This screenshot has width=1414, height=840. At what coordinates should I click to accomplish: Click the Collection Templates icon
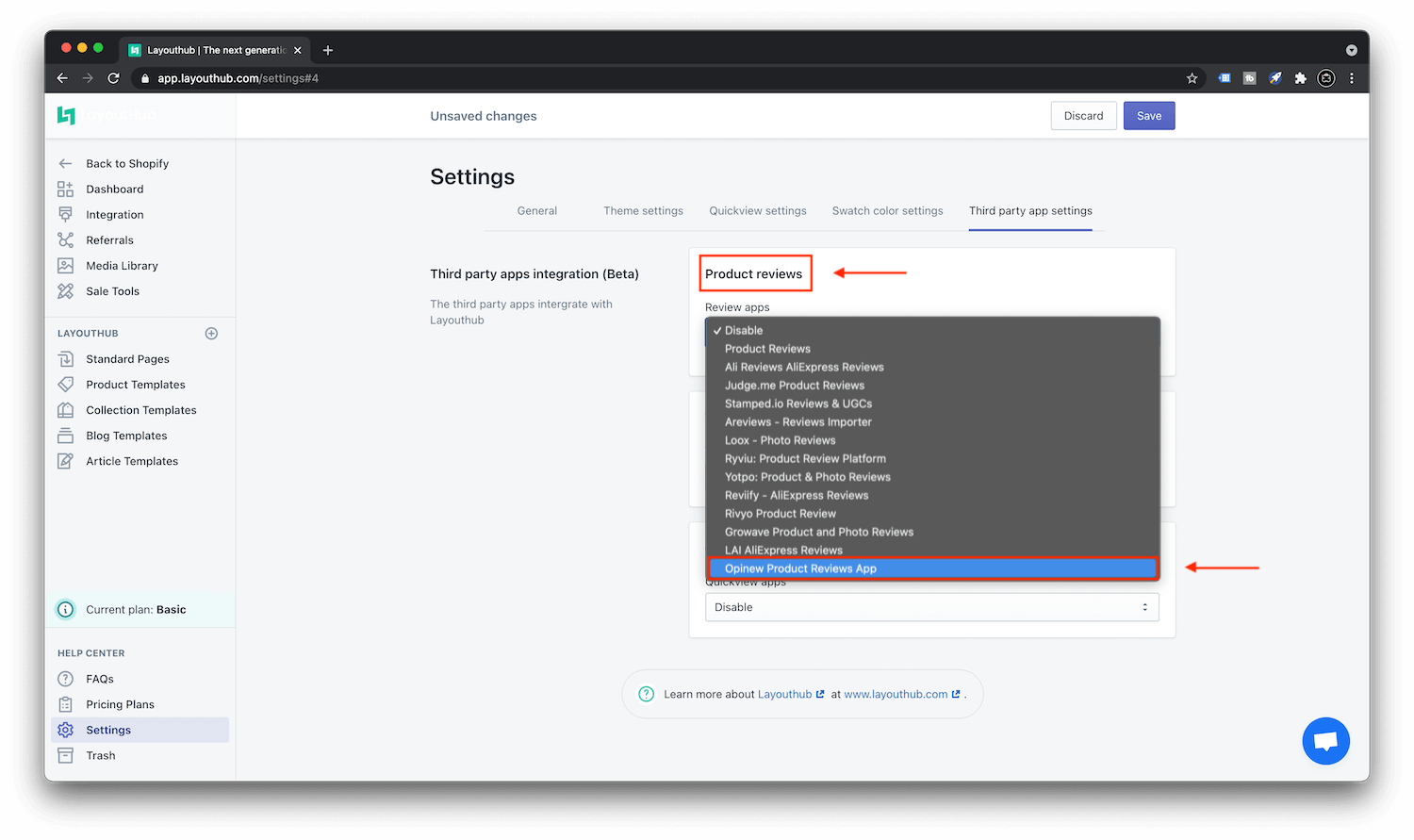tap(65, 409)
